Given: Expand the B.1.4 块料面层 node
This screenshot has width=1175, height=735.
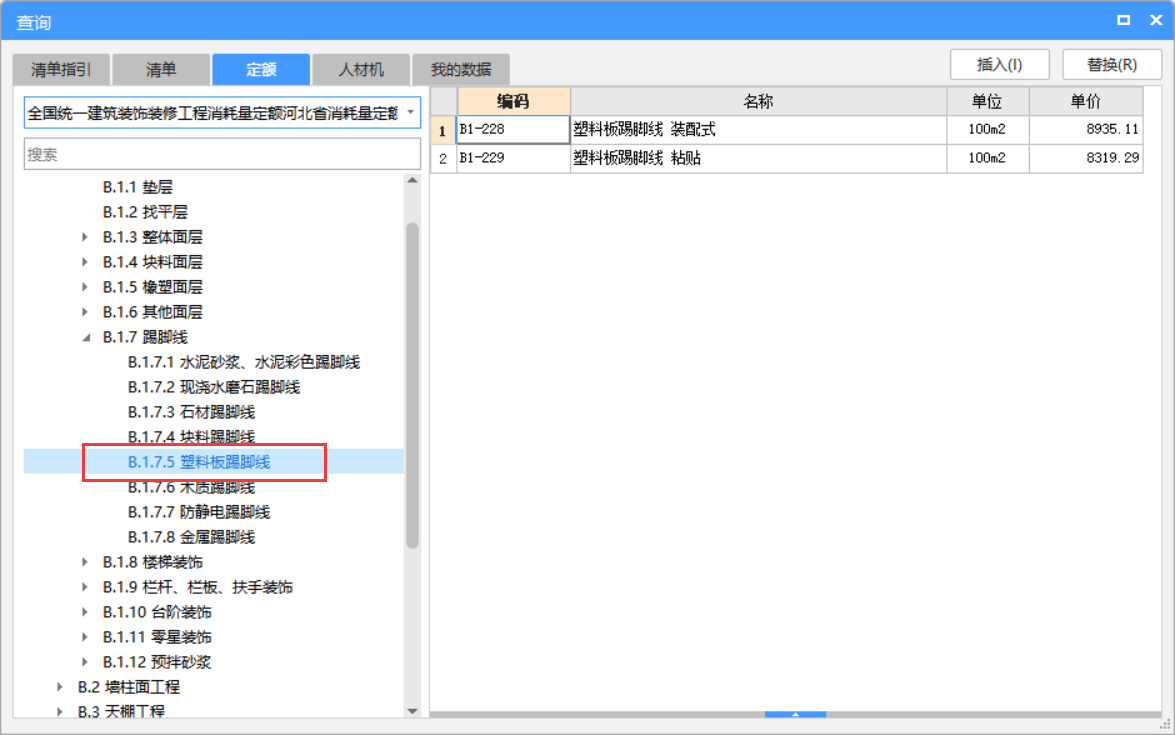Looking at the screenshot, I should tap(84, 261).
